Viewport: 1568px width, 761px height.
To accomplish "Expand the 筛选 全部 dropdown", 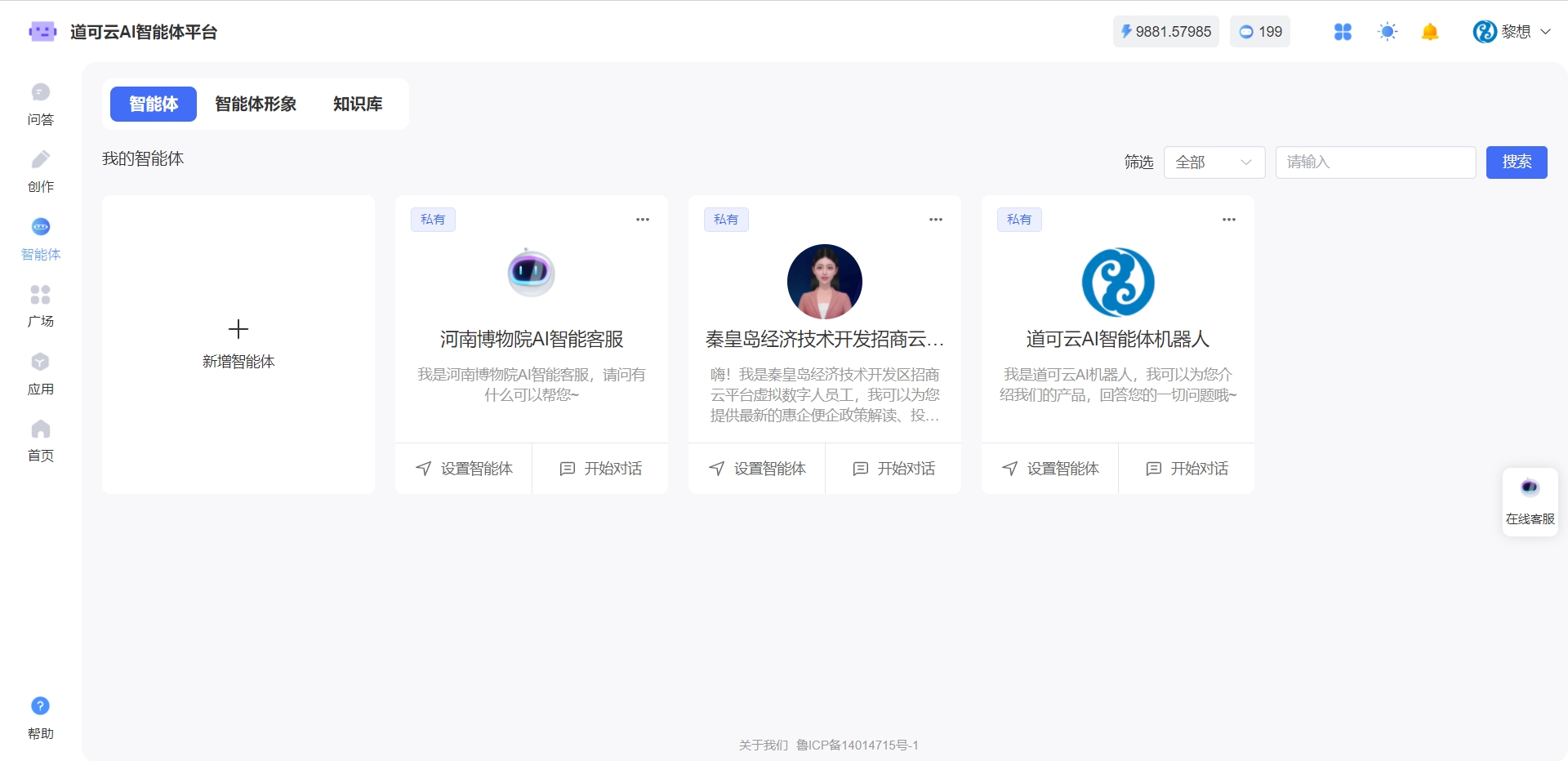I will coord(1214,162).
